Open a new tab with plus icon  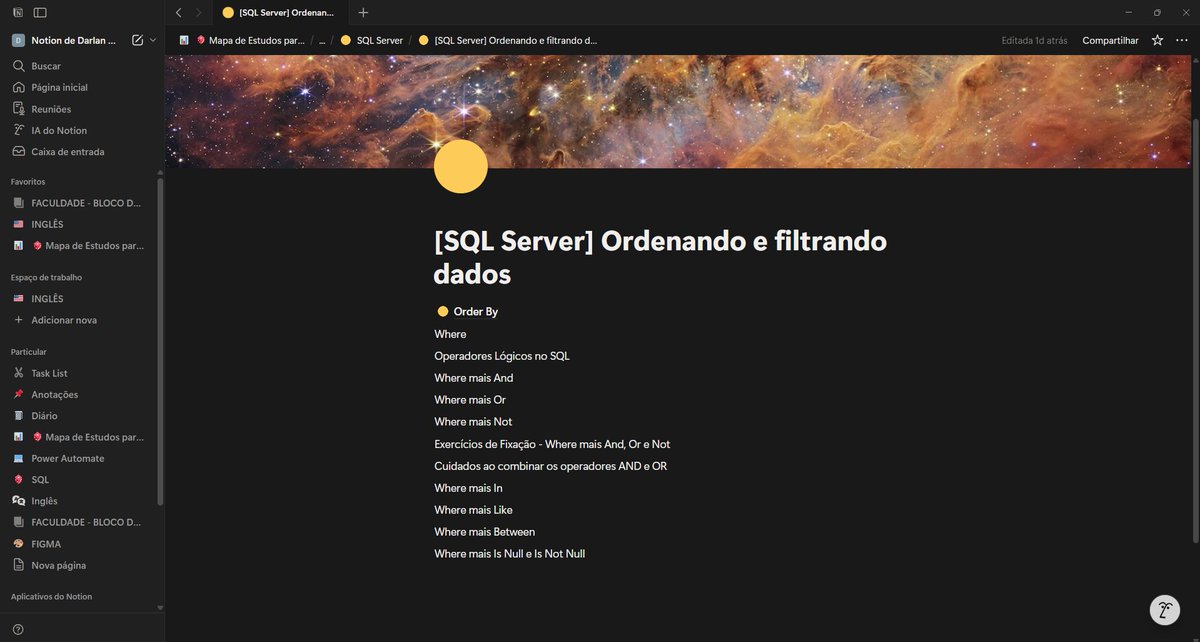(363, 12)
